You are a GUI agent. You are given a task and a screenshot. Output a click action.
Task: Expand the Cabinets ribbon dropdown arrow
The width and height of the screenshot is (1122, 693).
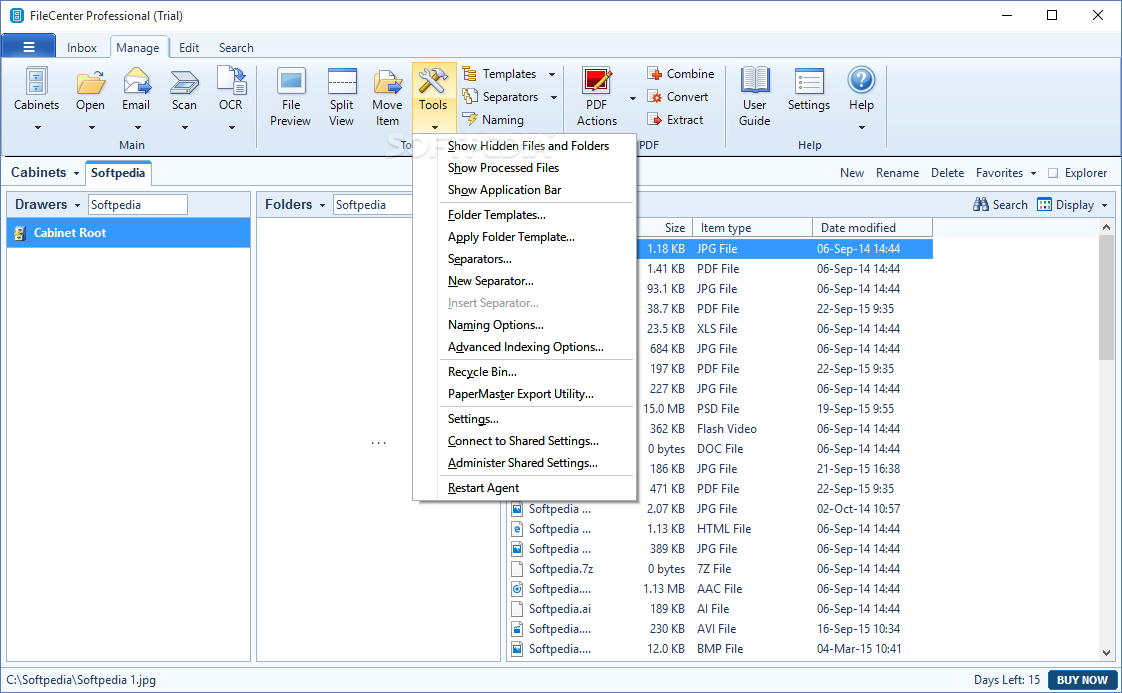(x=37, y=128)
